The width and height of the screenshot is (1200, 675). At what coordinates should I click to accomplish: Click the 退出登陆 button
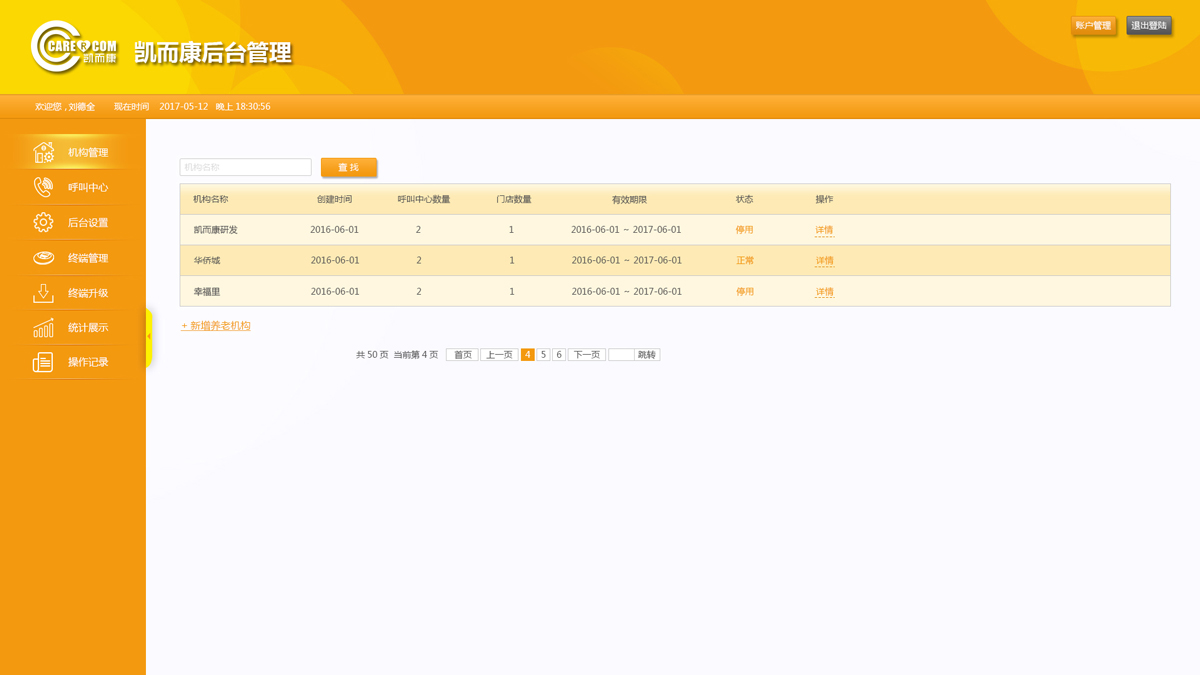coord(1149,26)
